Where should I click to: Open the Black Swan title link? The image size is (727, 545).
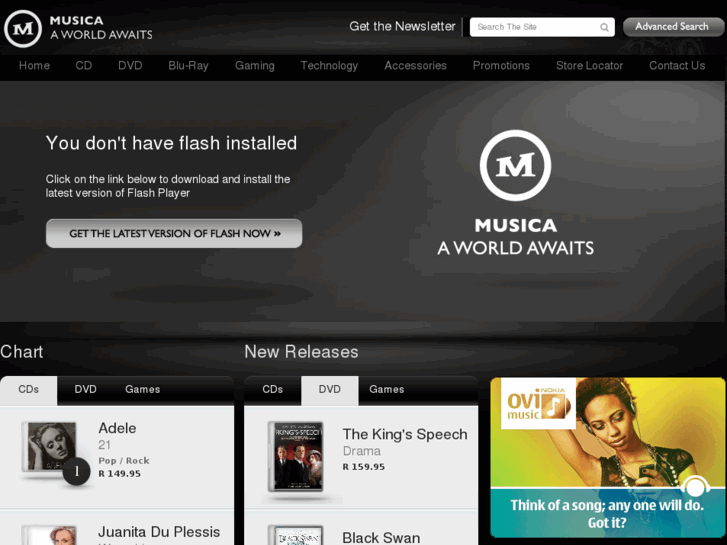pyautogui.click(x=381, y=538)
